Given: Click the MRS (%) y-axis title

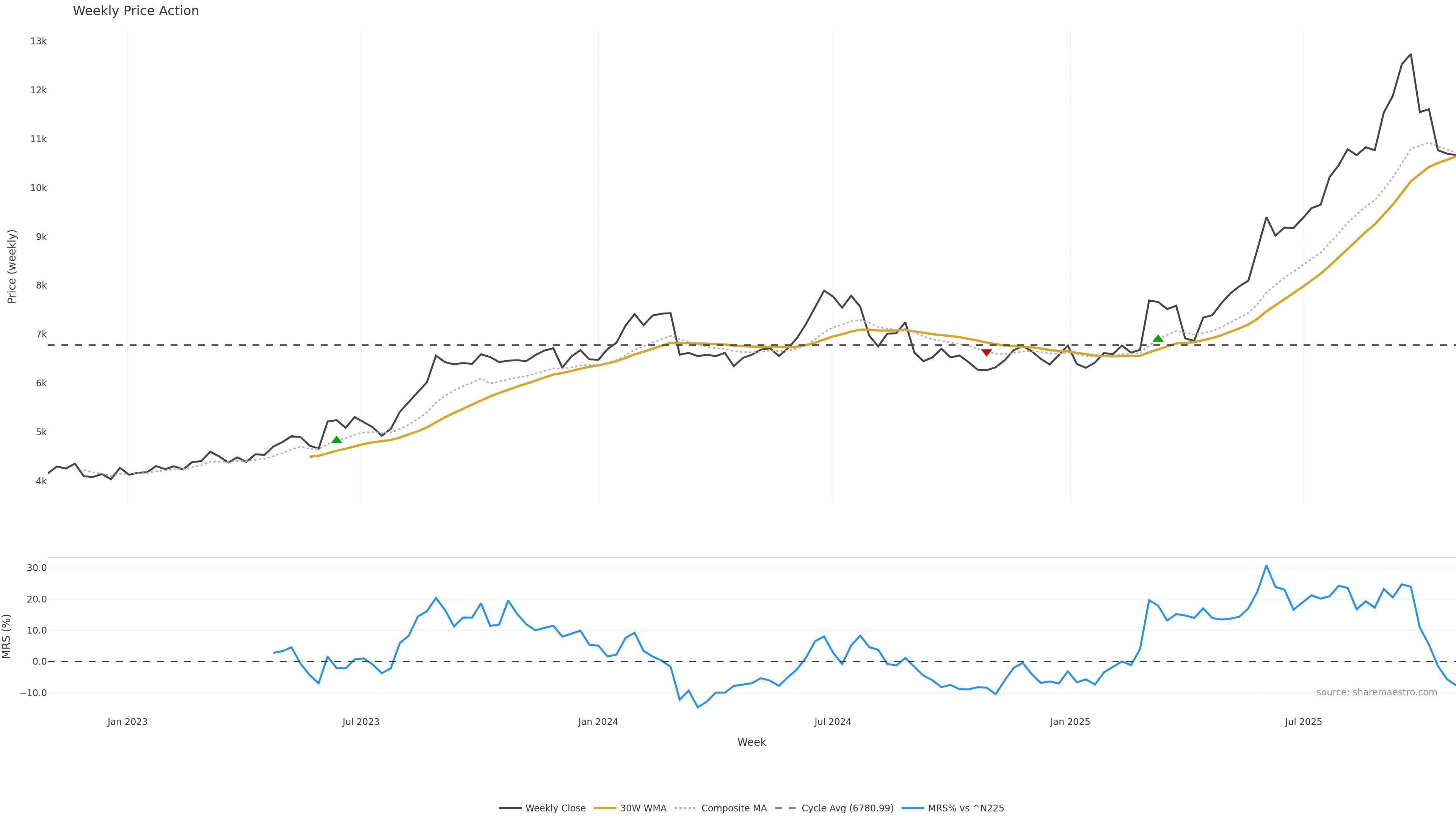Looking at the screenshot, I should point(7,636).
